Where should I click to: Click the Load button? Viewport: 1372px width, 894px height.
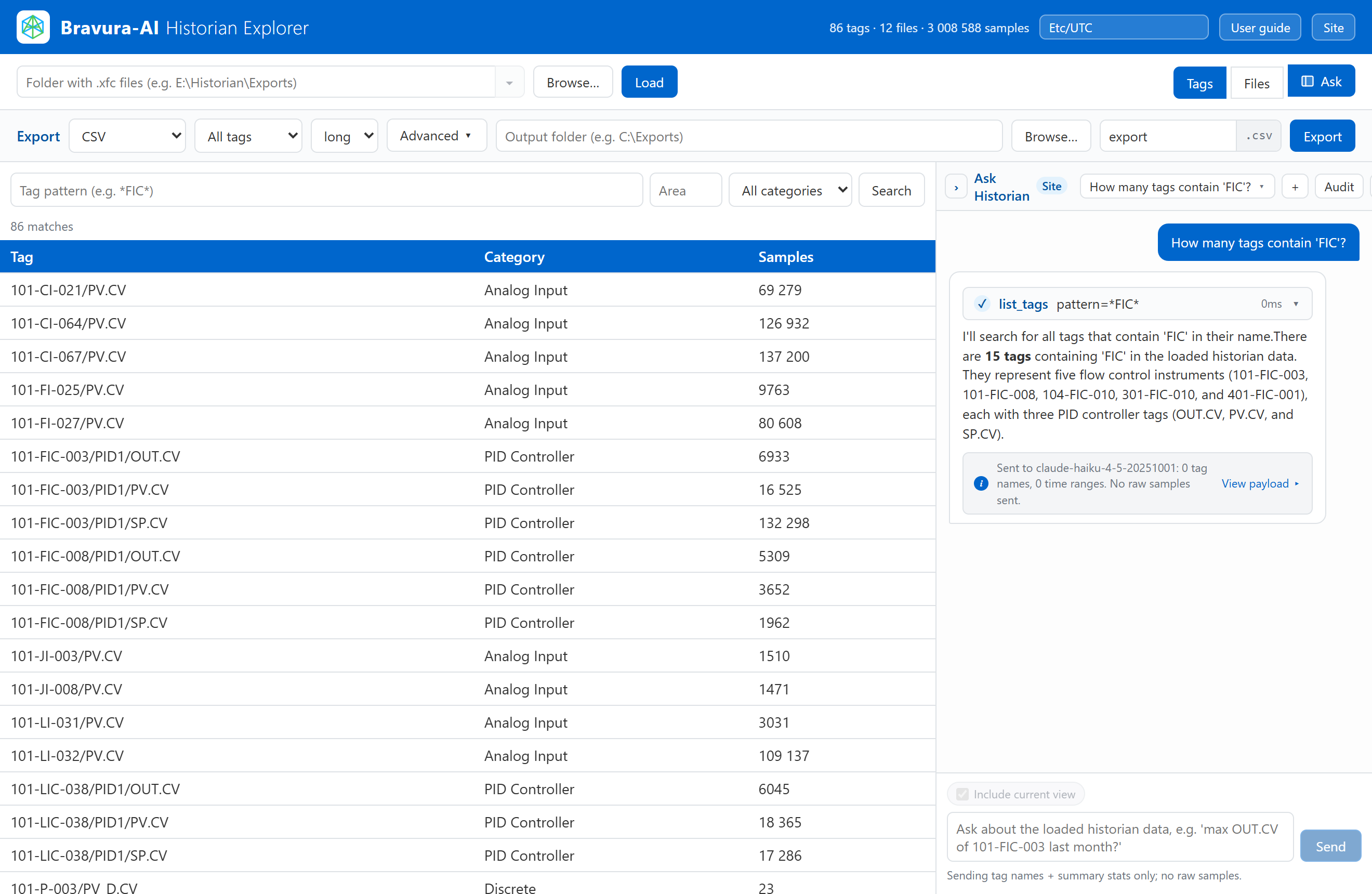(x=649, y=83)
